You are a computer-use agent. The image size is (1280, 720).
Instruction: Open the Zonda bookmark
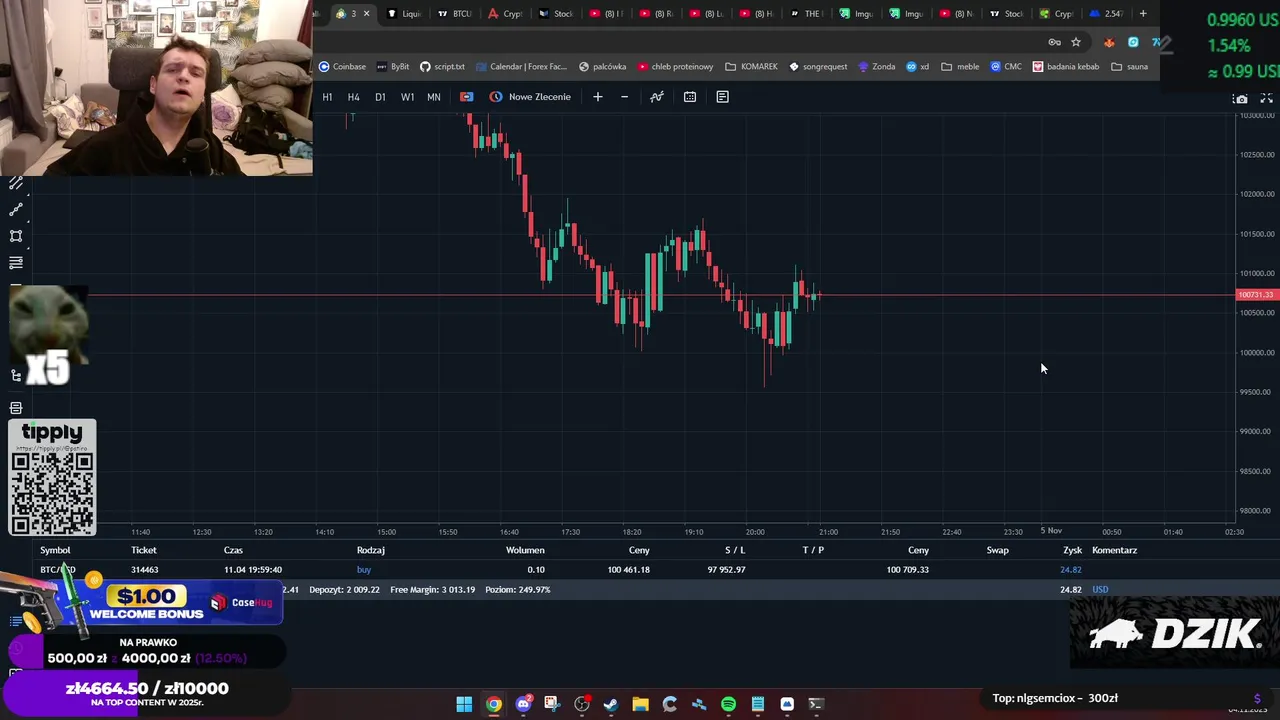click(876, 67)
